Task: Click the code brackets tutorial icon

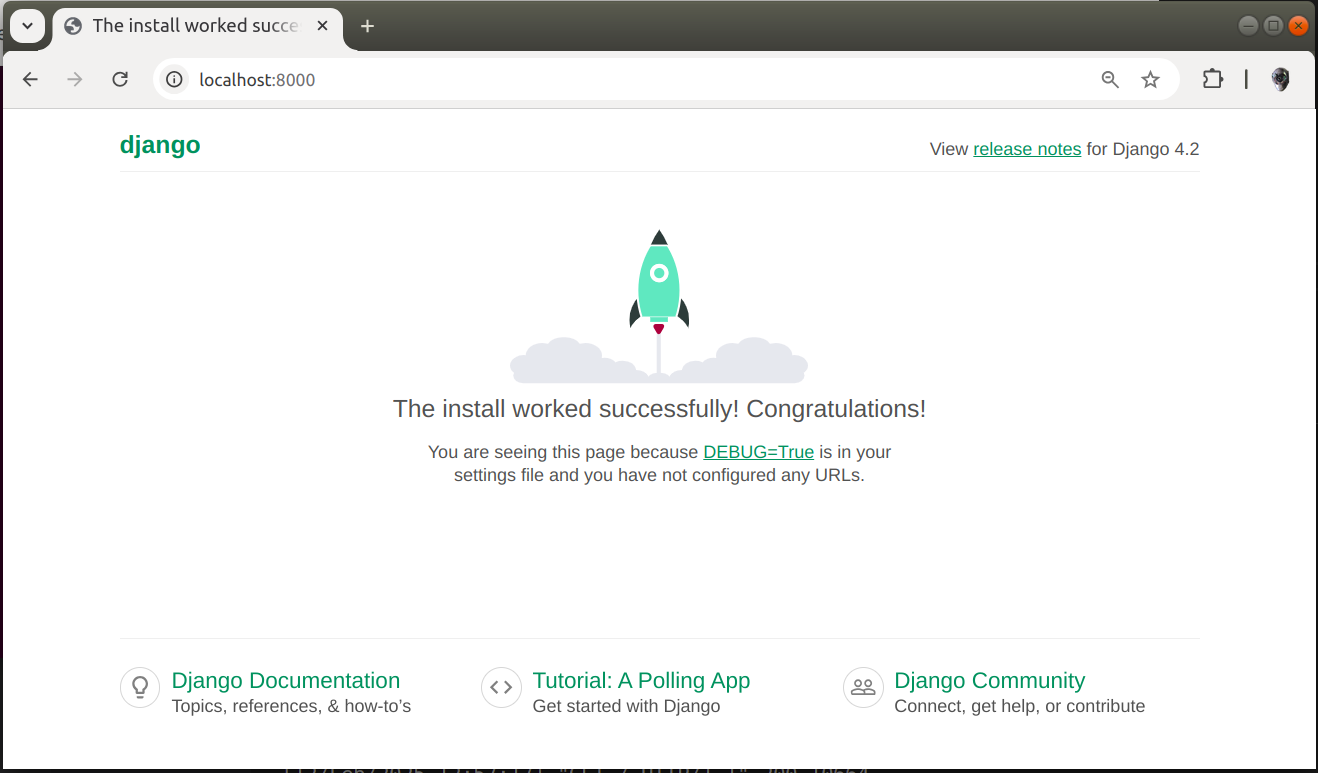Action: pyautogui.click(x=501, y=688)
